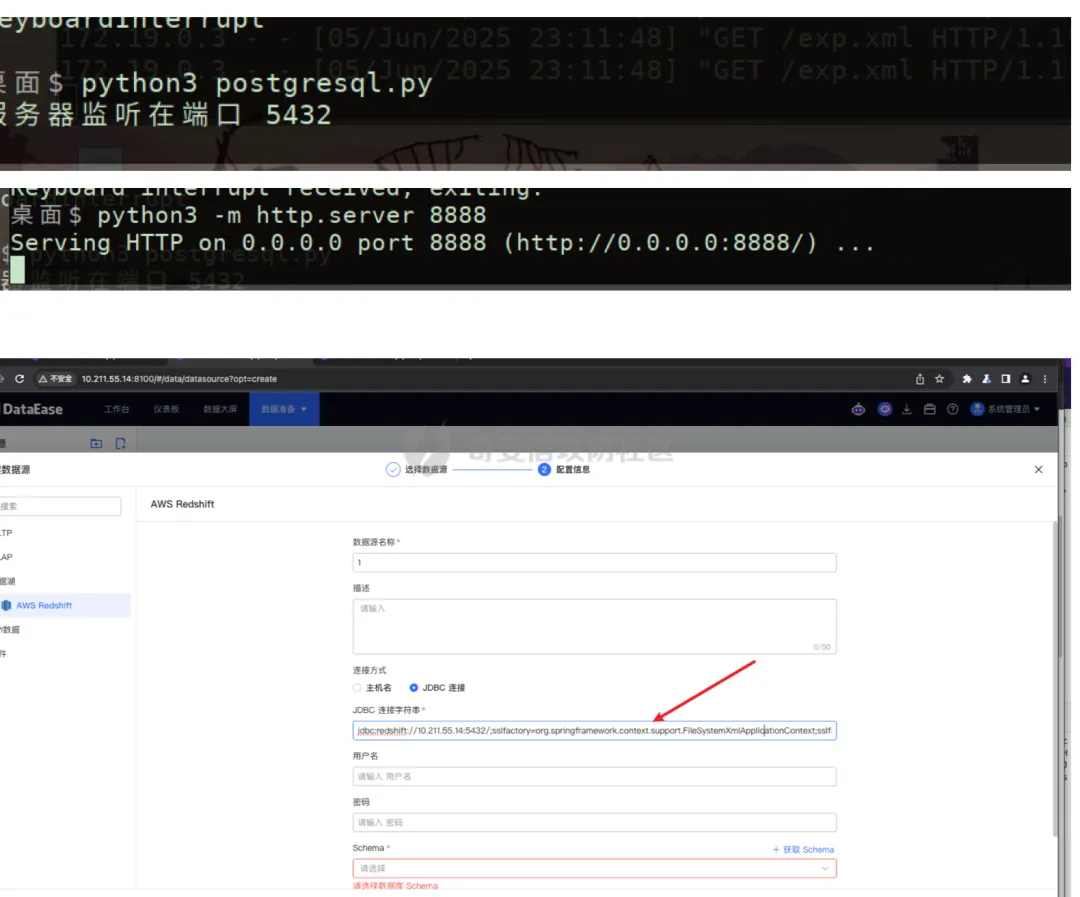Click the 'python3 -m http.server 8888' terminal line
1080x897 pixels.
tap(292, 215)
